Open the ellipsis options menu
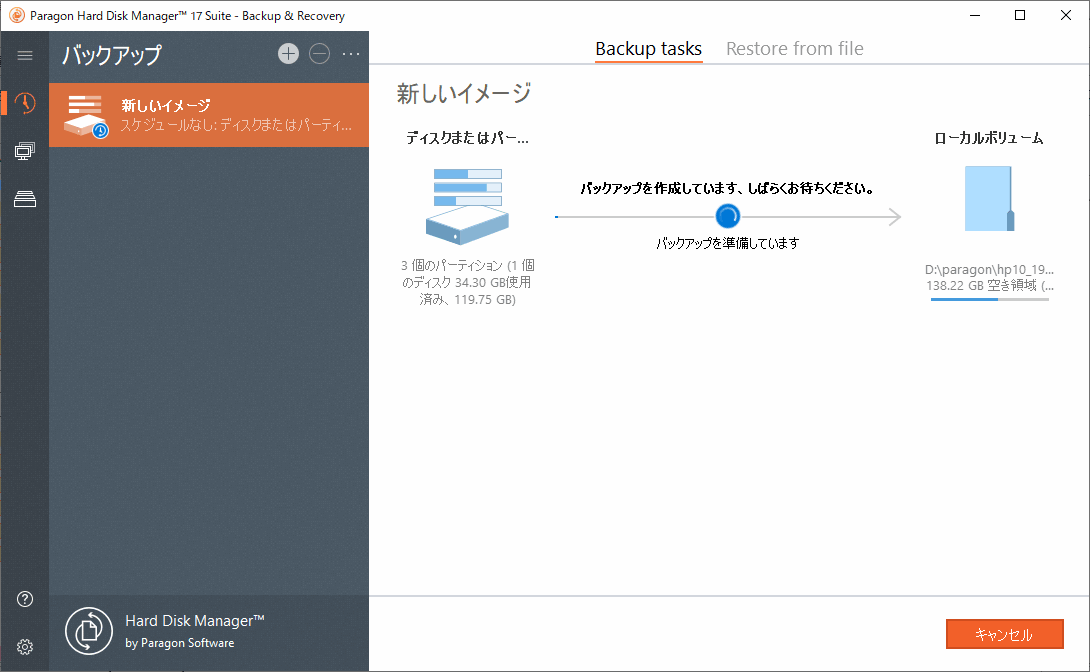This screenshot has height=672, width=1090. 351,54
